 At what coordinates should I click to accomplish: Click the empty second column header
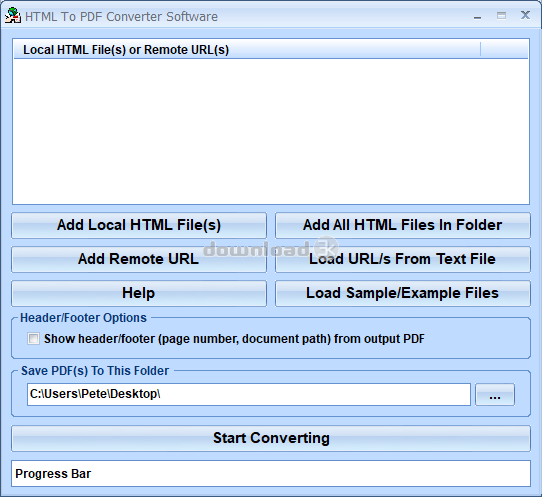coord(504,50)
